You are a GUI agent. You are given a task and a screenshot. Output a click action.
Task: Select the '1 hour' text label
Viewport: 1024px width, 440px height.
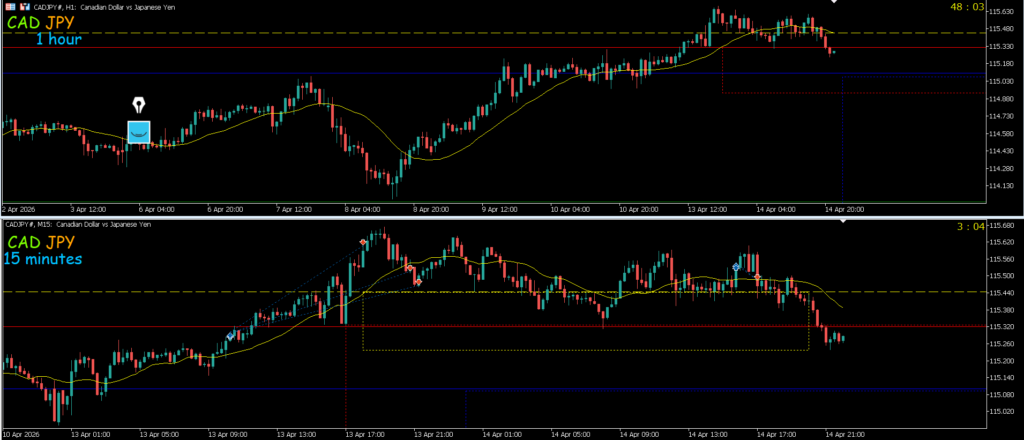tap(59, 40)
